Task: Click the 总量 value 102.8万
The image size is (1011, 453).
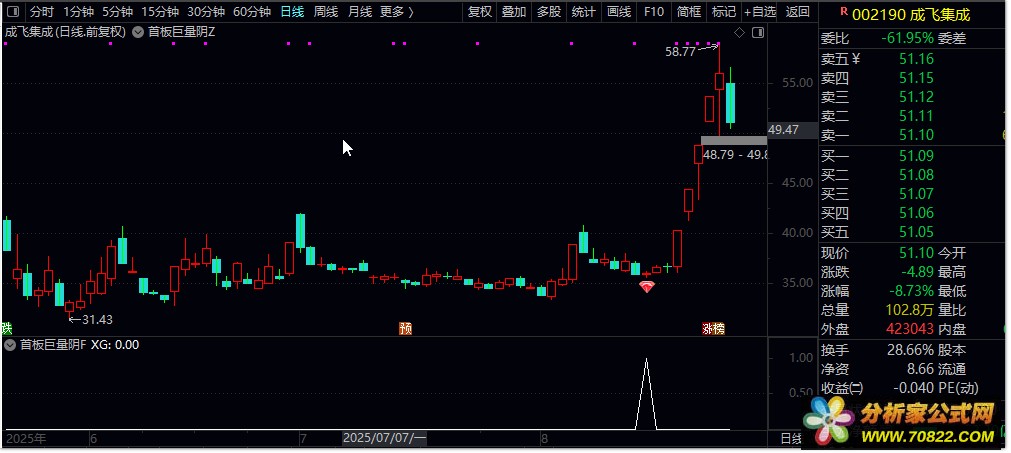Action: point(908,310)
